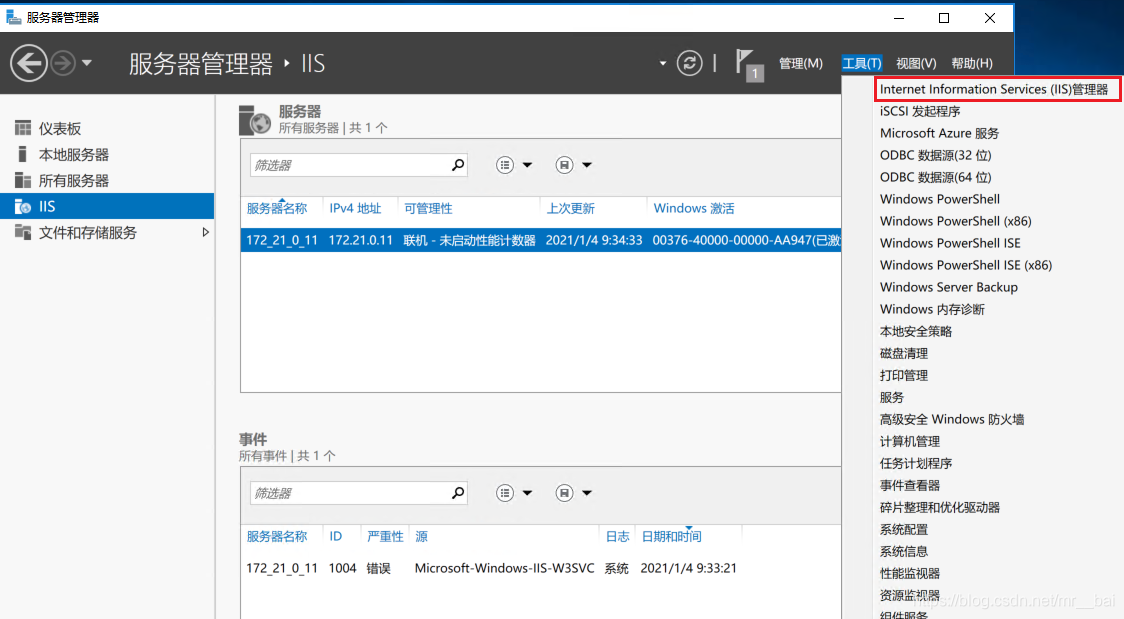Open ODBC 数据源(32 位)

[935, 155]
